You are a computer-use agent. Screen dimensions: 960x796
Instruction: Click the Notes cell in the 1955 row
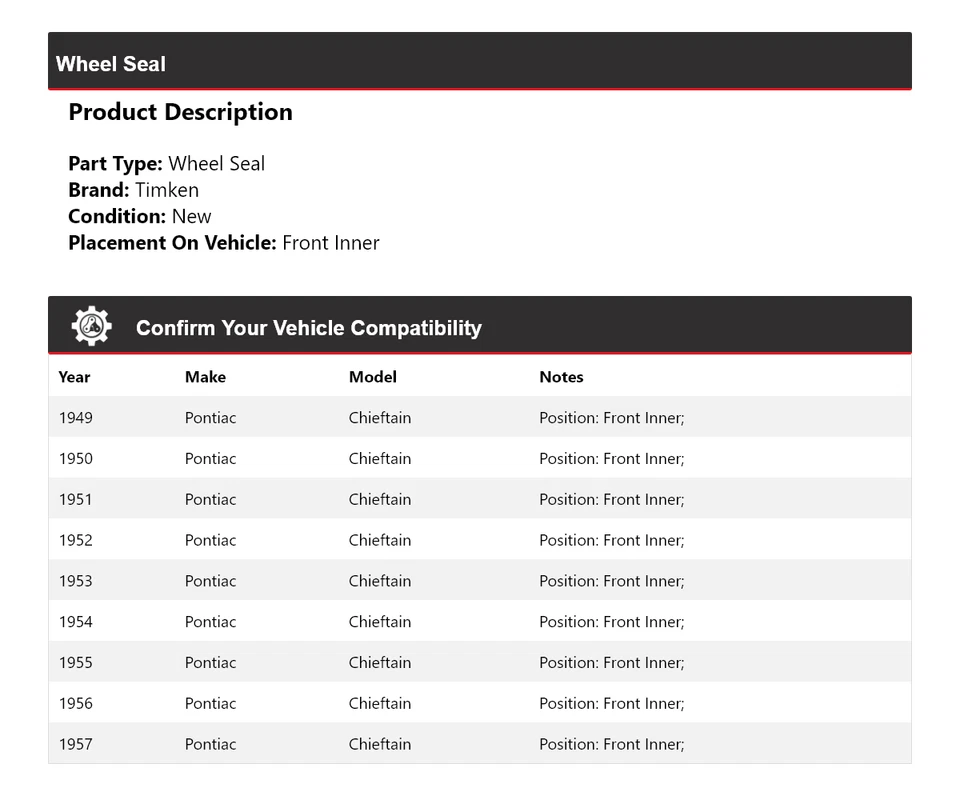tap(611, 663)
